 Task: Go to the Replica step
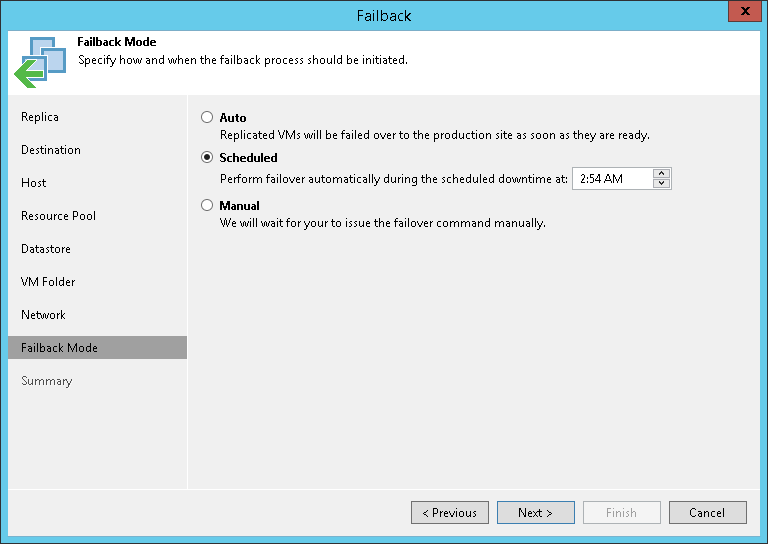click(x=40, y=117)
